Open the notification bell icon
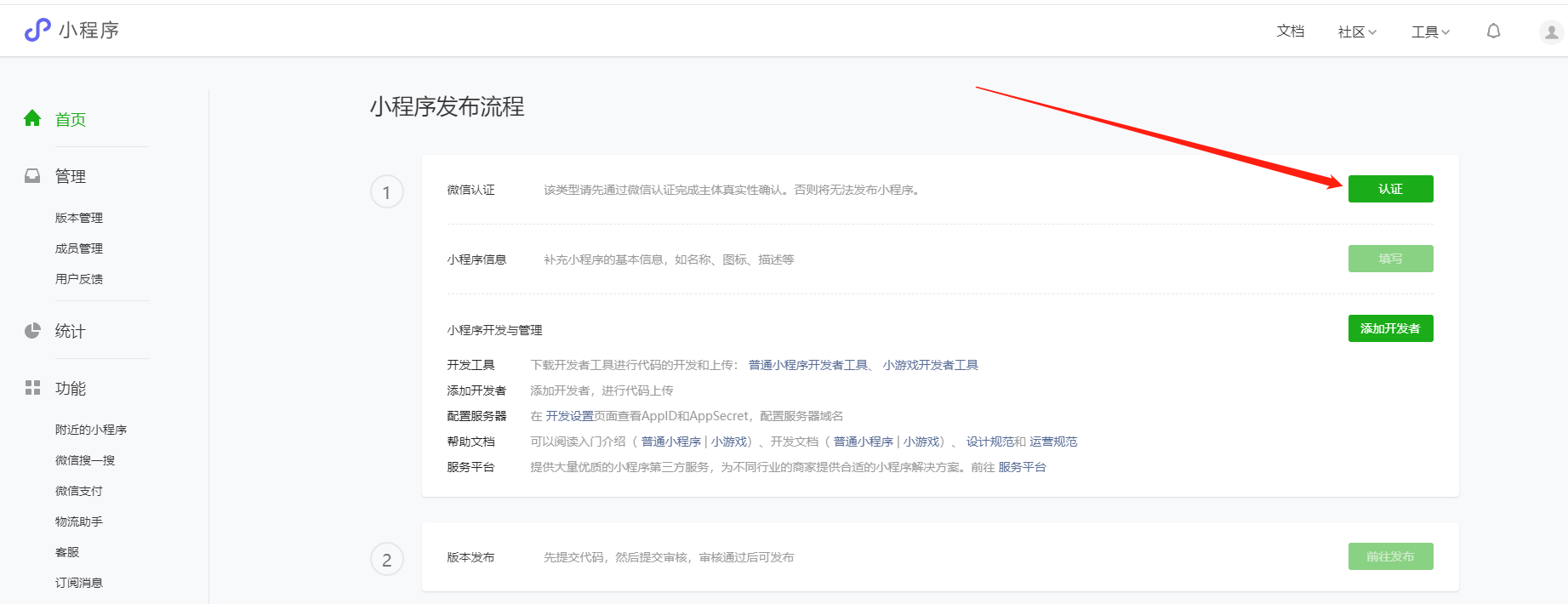Screen dimensions: 1568x604 (x=1493, y=31)
